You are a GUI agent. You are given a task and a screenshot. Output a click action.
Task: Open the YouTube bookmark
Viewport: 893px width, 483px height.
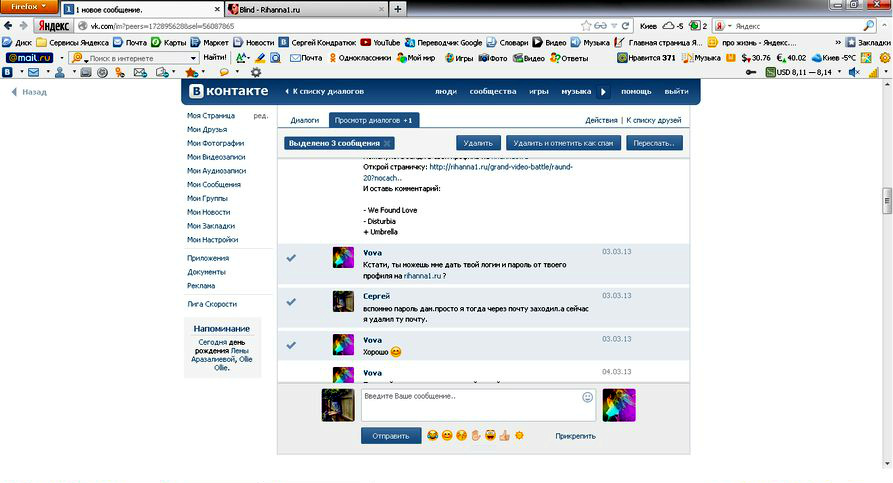380,42
